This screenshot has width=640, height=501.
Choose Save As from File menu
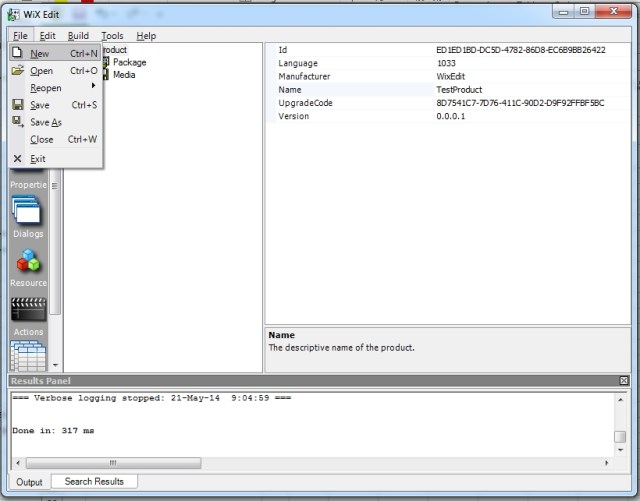45,122
